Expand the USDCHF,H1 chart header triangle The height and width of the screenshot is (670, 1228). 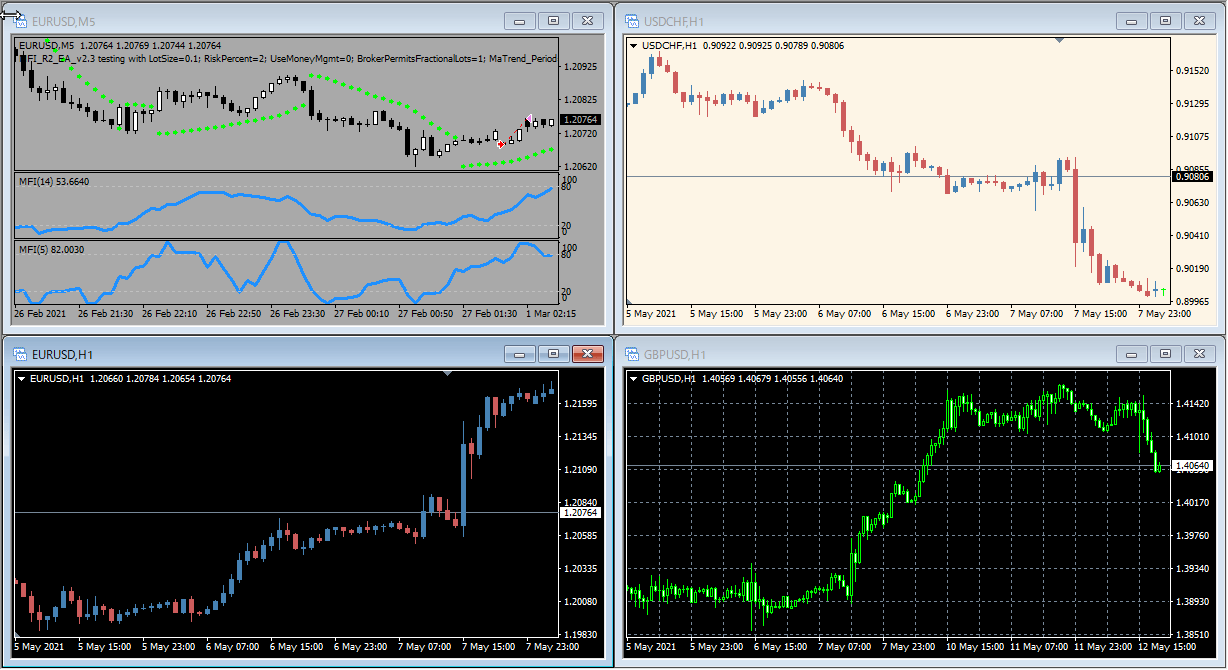click(634, 45)
